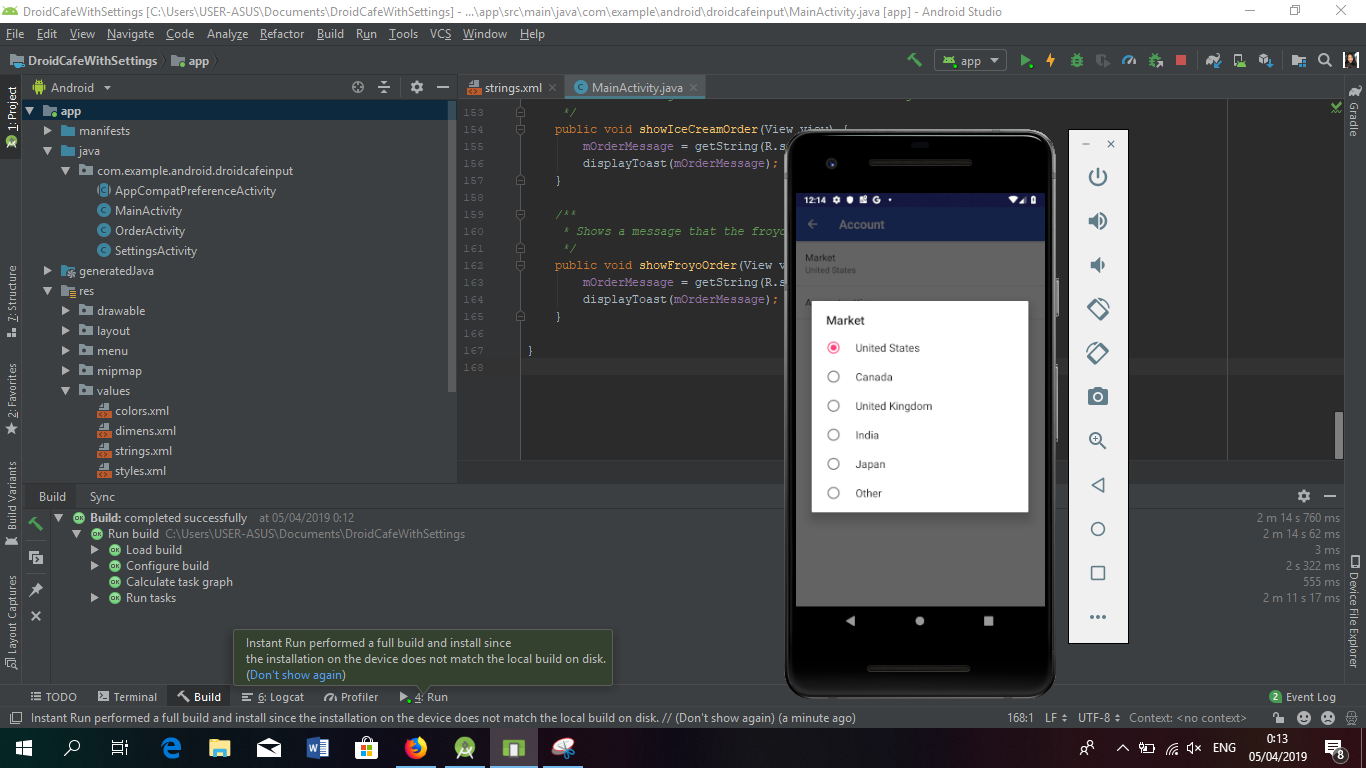Screen dimensions: 1366x768
Task: Choose the Other market option
Action: [833, 493]
